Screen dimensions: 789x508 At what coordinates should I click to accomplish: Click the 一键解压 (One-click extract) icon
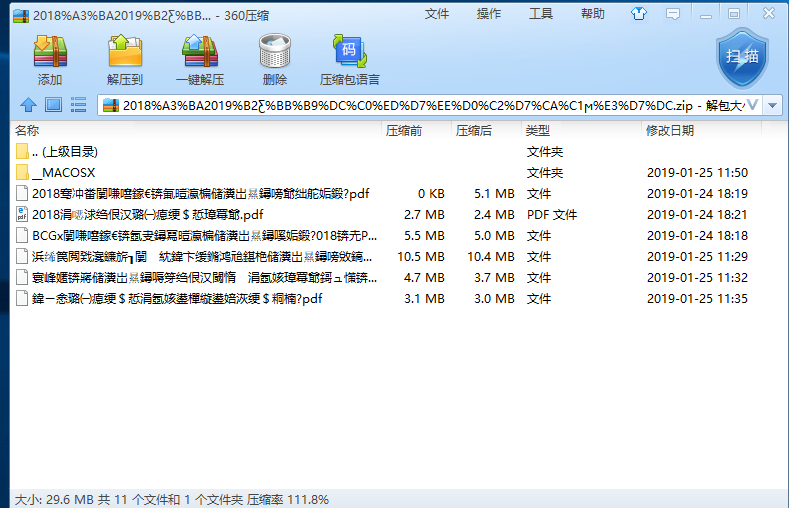200,59
